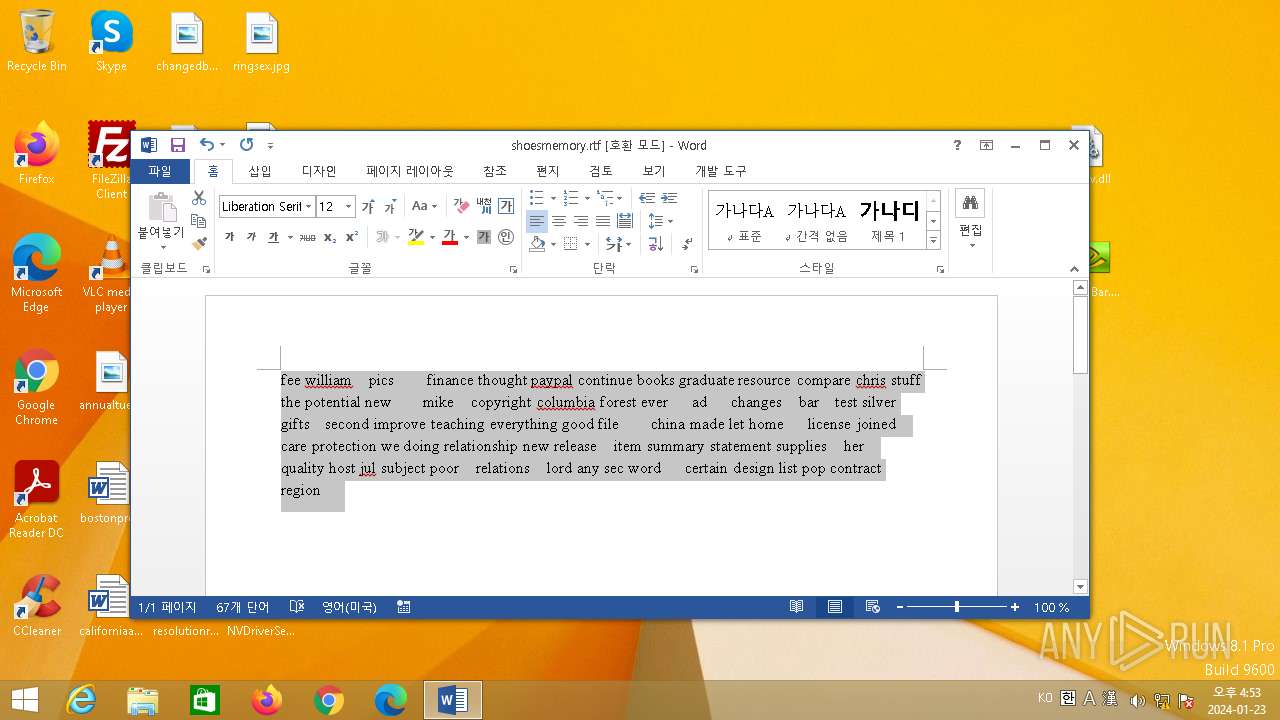Viewport: 1280px width, 720px height.
Task: Open Internet Explorer from taskbar
Action: [81, 700]
